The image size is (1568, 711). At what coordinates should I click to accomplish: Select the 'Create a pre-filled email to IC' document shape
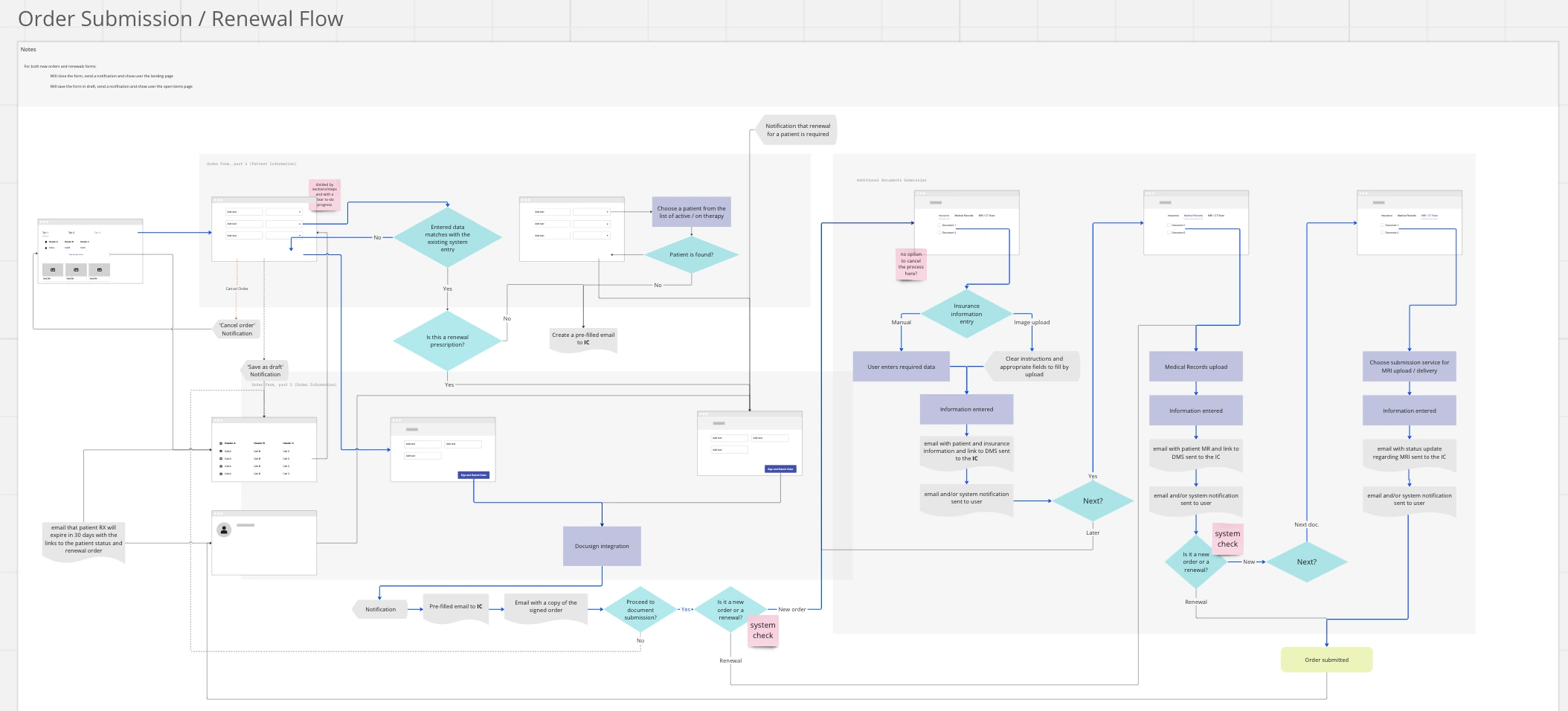click(583, 339)
